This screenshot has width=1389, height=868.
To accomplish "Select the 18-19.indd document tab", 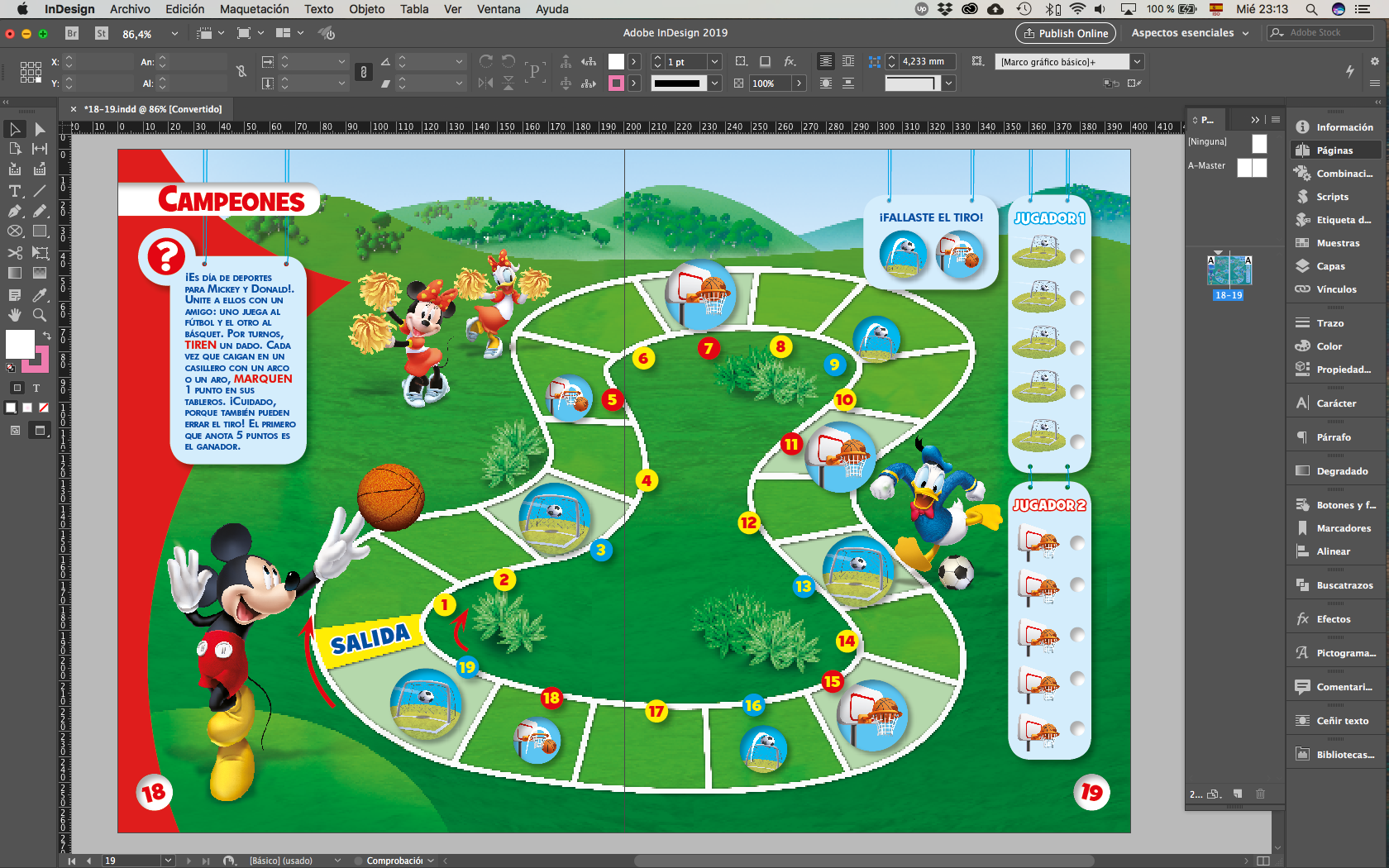I will point(153,109).
